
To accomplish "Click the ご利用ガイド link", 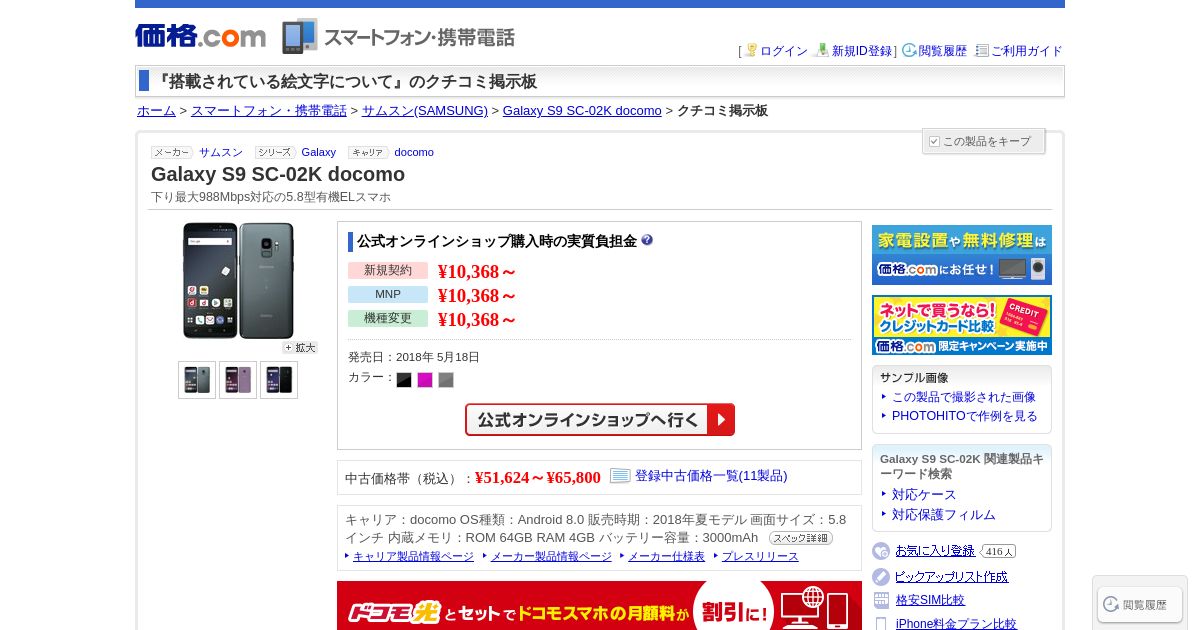I will tap(1027, 51).
